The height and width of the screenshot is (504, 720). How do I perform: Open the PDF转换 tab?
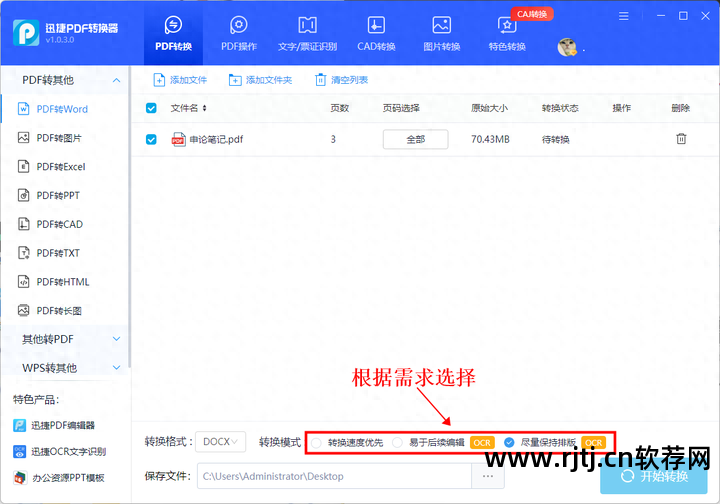(173, 33)
